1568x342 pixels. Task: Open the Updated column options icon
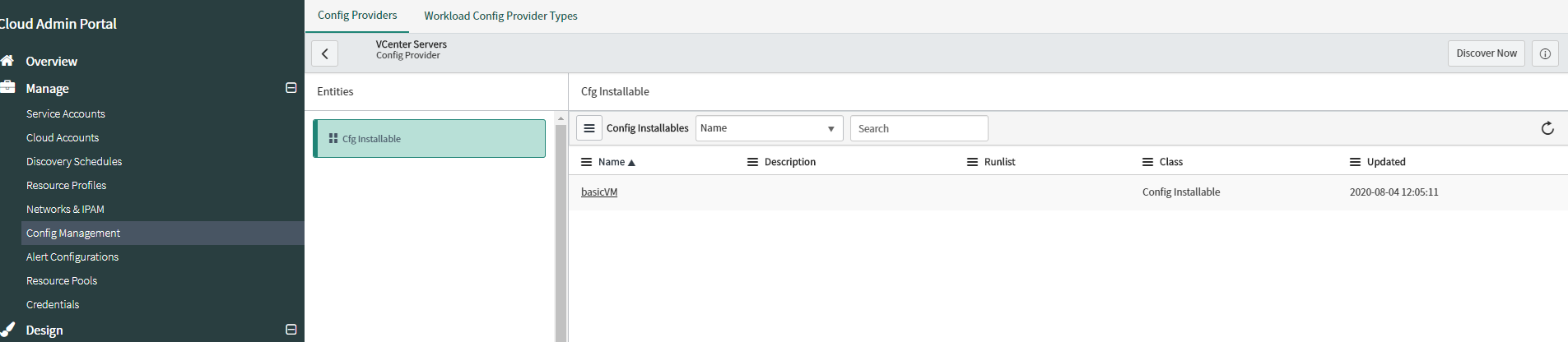[1355, 162]
